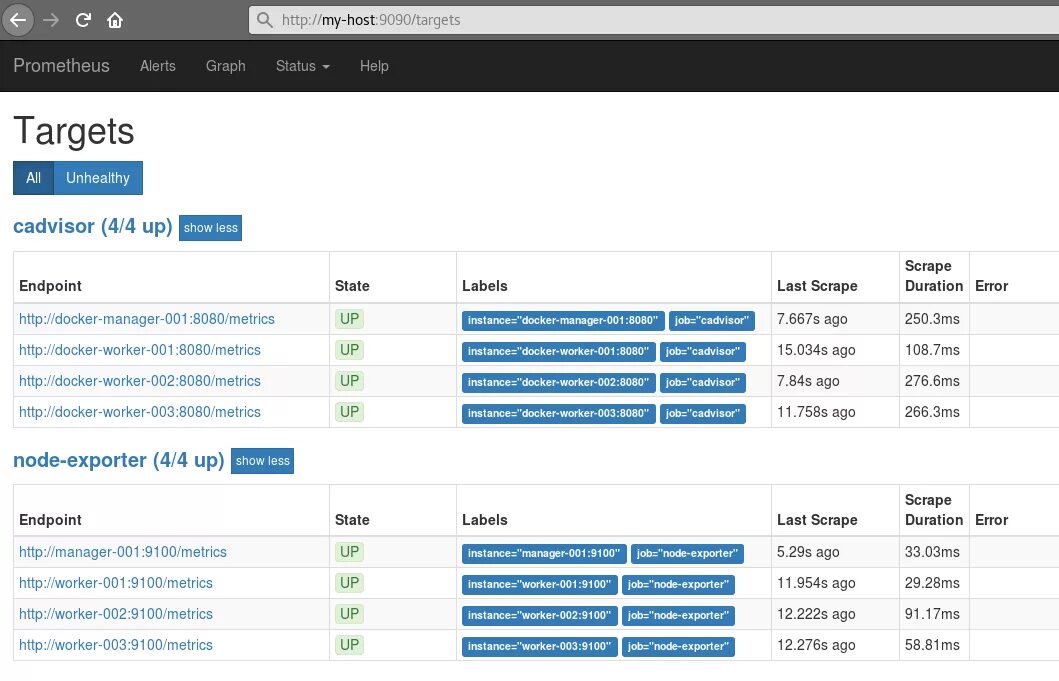Screen dimensions: 1059x681
Task: Open docker-worker-002:8080/metrics endpoint link
Action: pos(140,381)
